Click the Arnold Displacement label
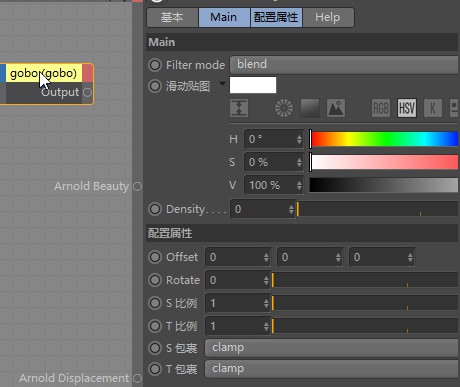460x387 pixels. pyautogui.click(x=74, y=378)
